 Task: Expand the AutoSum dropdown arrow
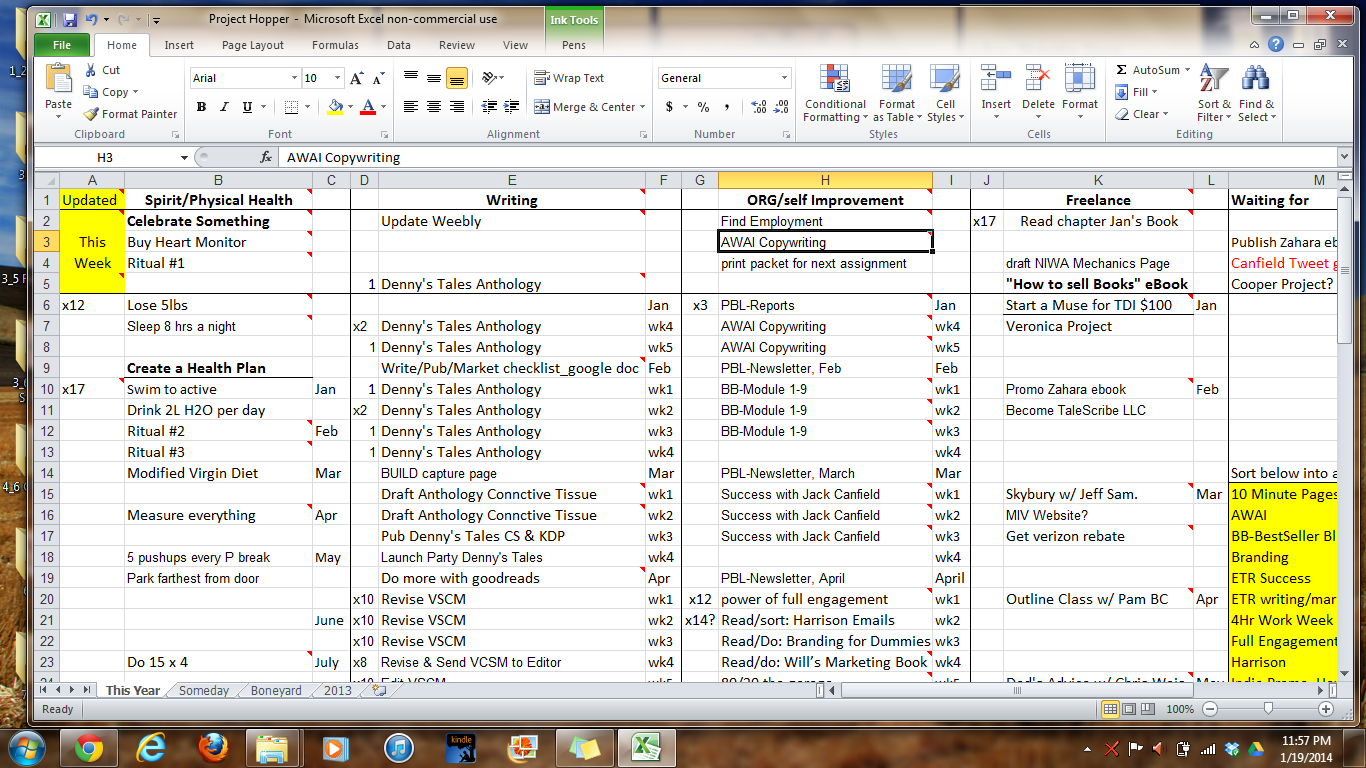pos(1187,70)
